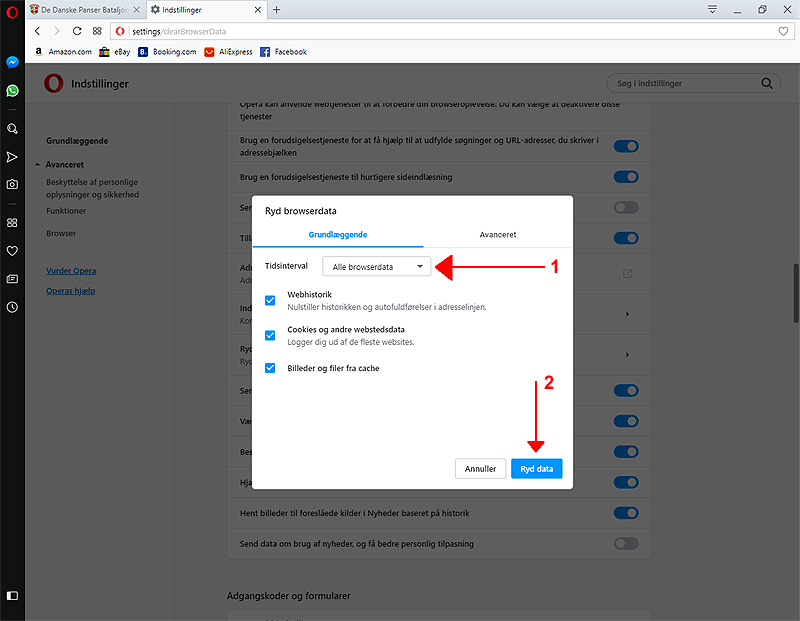Open bookmarks heart icon in sidebar
Viewport: 800px width, 621px height.
[12, 251]
